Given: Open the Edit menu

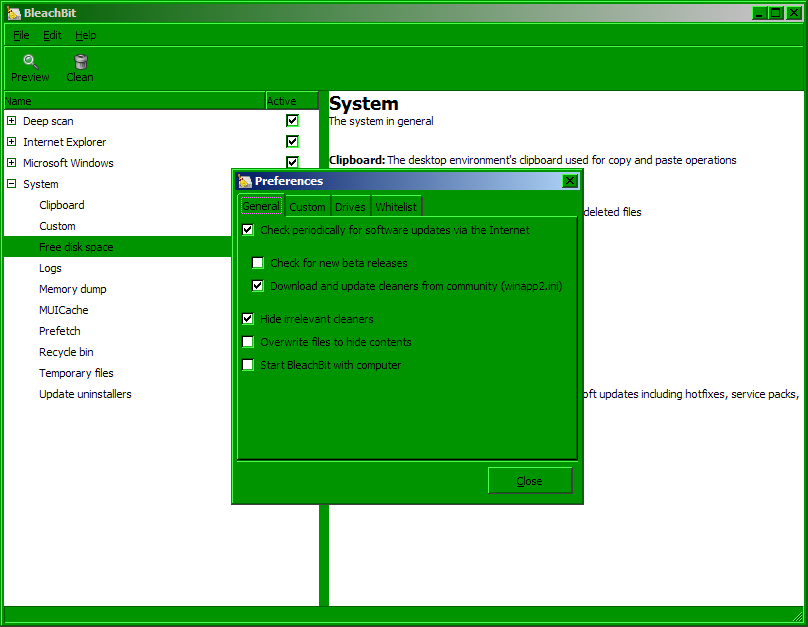Looking at the screenshot, I should tap(52, 36).
